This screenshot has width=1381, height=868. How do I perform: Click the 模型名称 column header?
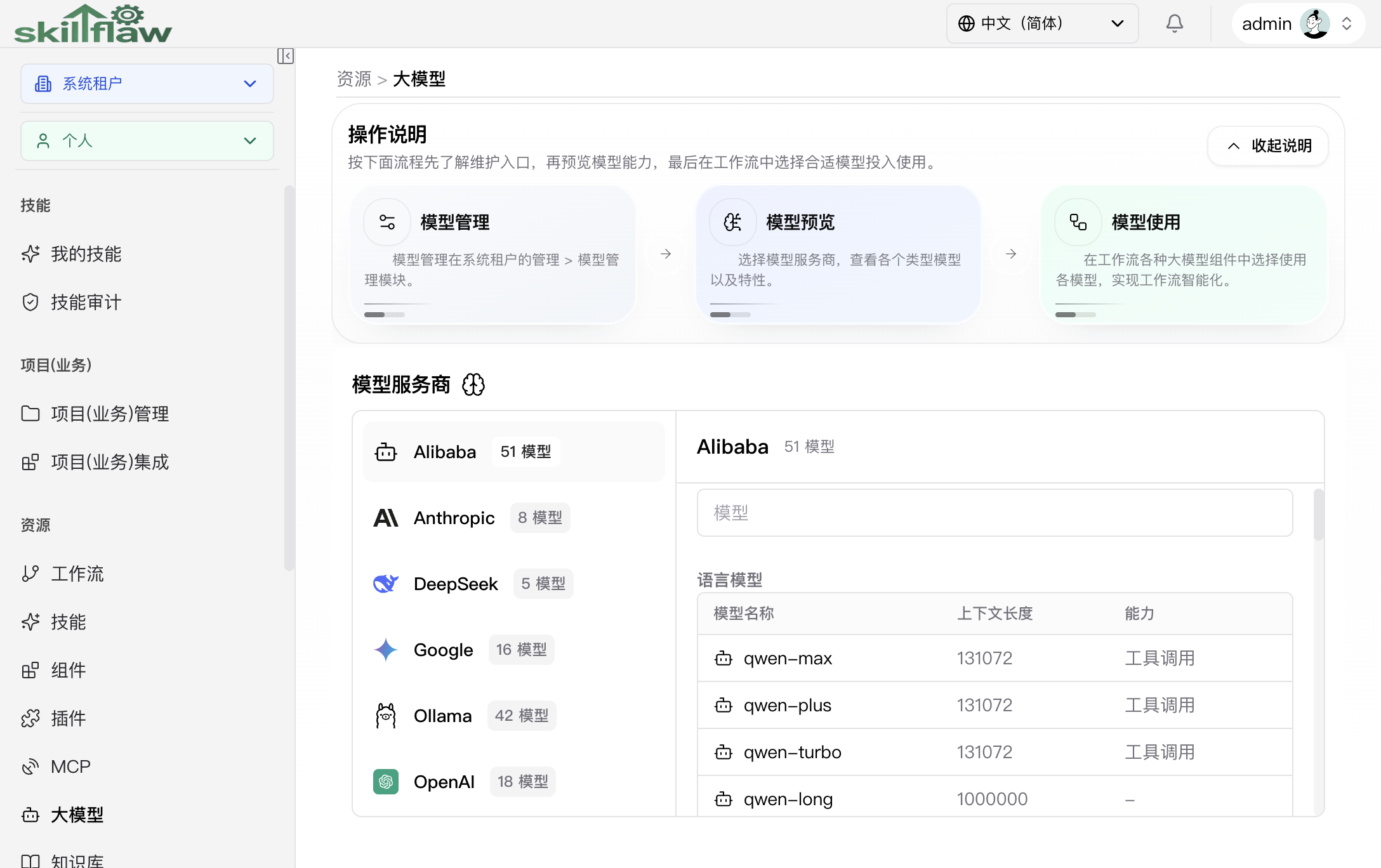[x=744, y=614]
